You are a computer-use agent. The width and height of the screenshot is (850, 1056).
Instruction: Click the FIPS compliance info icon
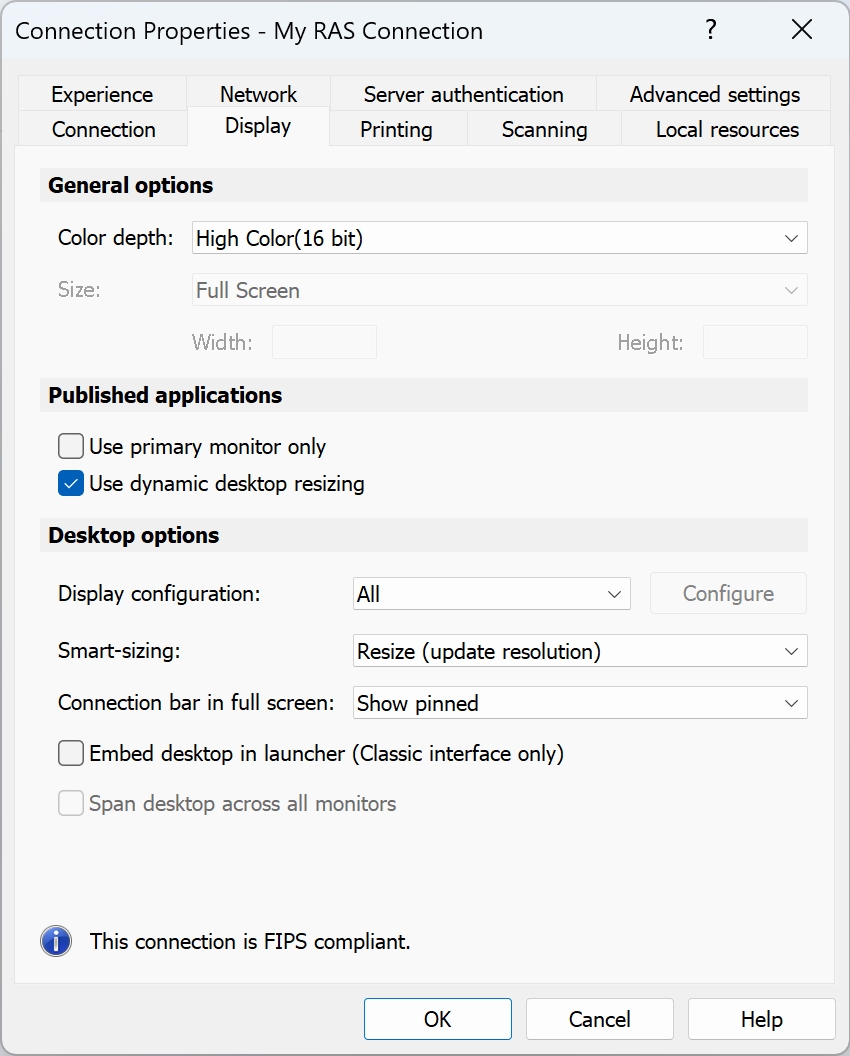pyautogui.click(x=56, y=941)
